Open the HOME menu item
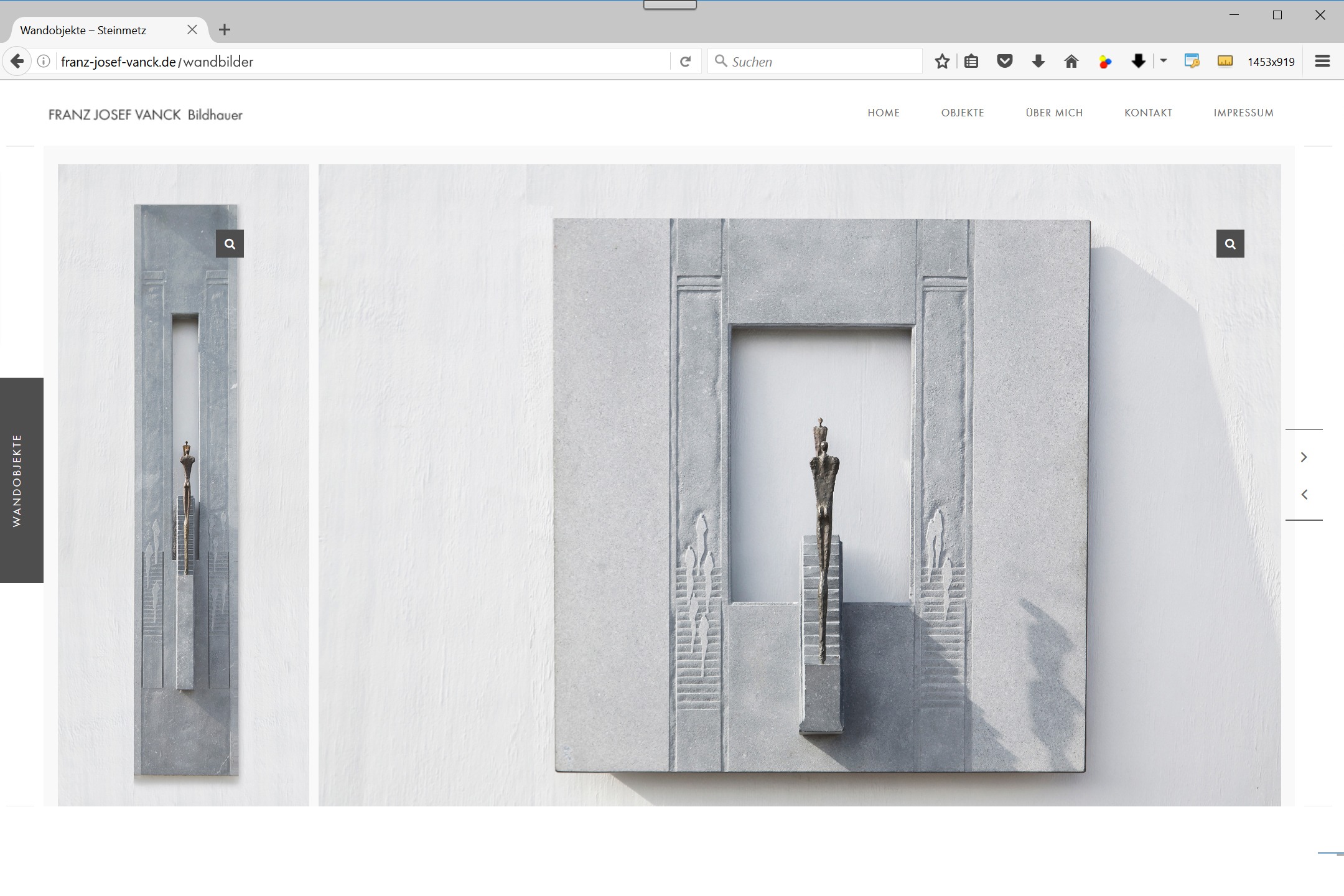 [884, 113]
